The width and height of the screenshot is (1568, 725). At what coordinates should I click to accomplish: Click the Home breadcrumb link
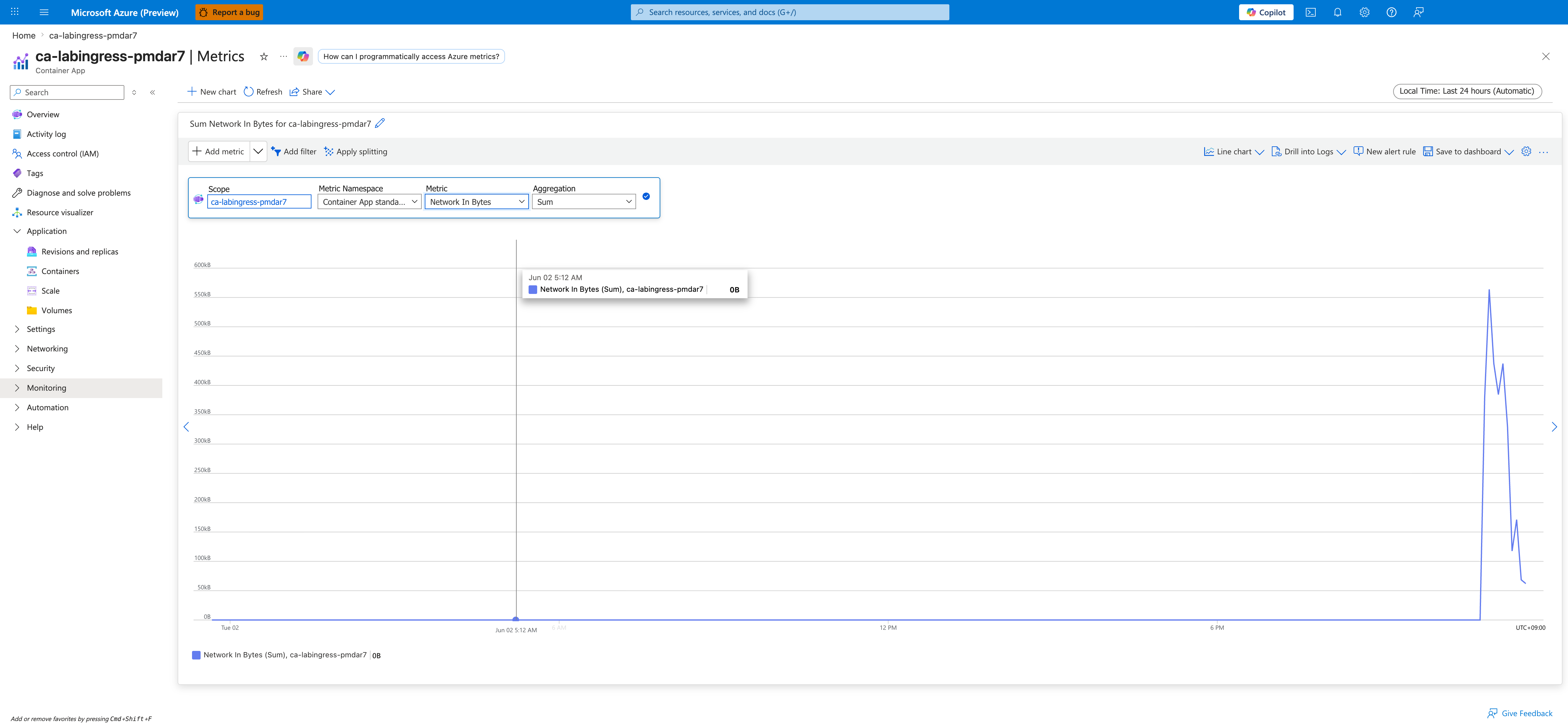point(24,35)
